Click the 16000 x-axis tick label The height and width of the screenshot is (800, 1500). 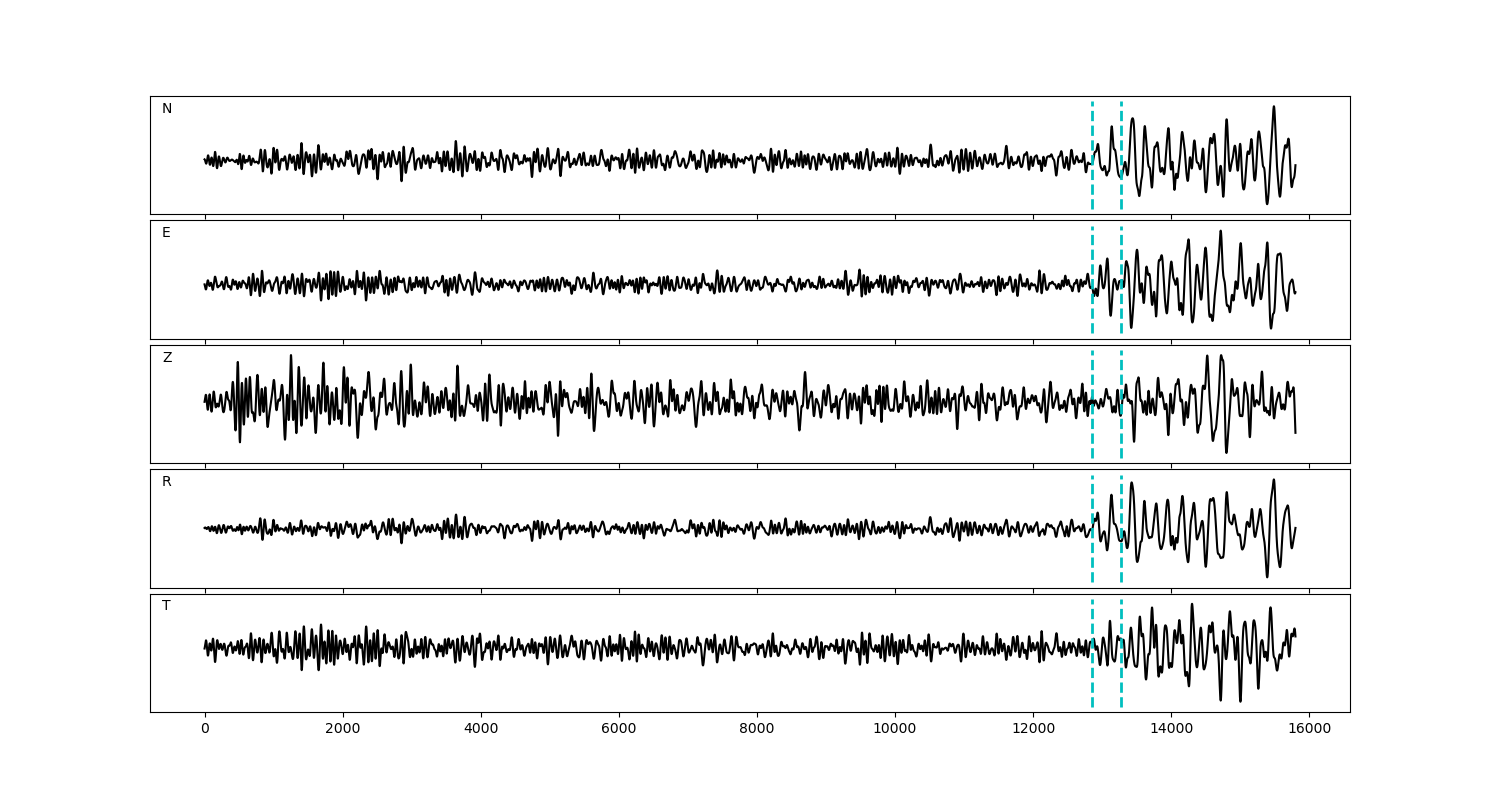(x=1308, y=730)
